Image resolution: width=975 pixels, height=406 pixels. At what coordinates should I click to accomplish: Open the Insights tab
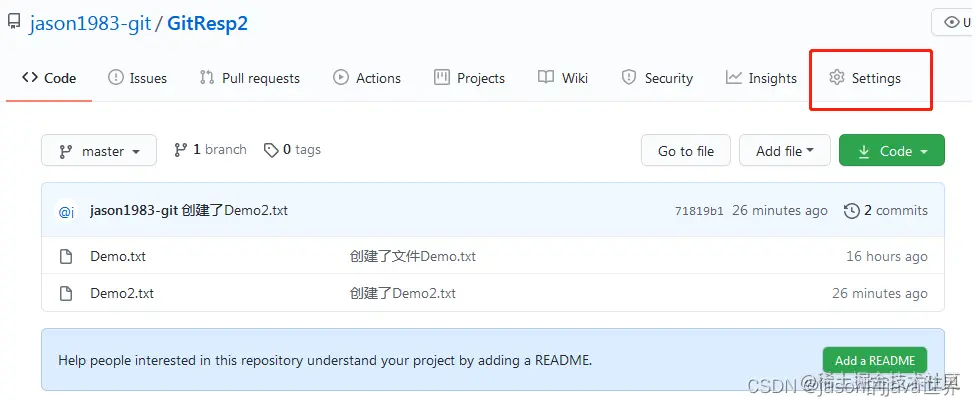click(x=761, y=78)
